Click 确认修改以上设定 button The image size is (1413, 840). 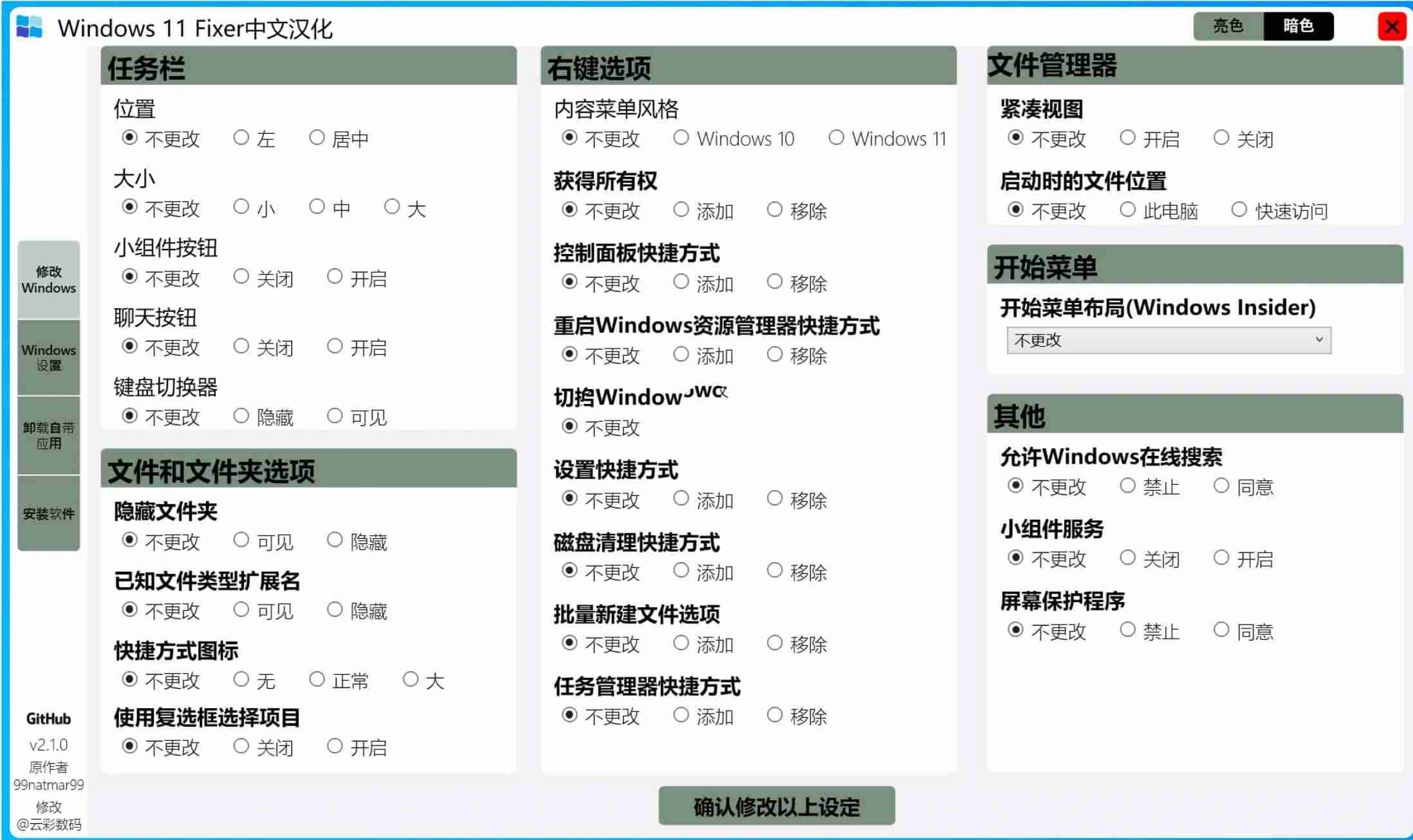pos(777,806)
